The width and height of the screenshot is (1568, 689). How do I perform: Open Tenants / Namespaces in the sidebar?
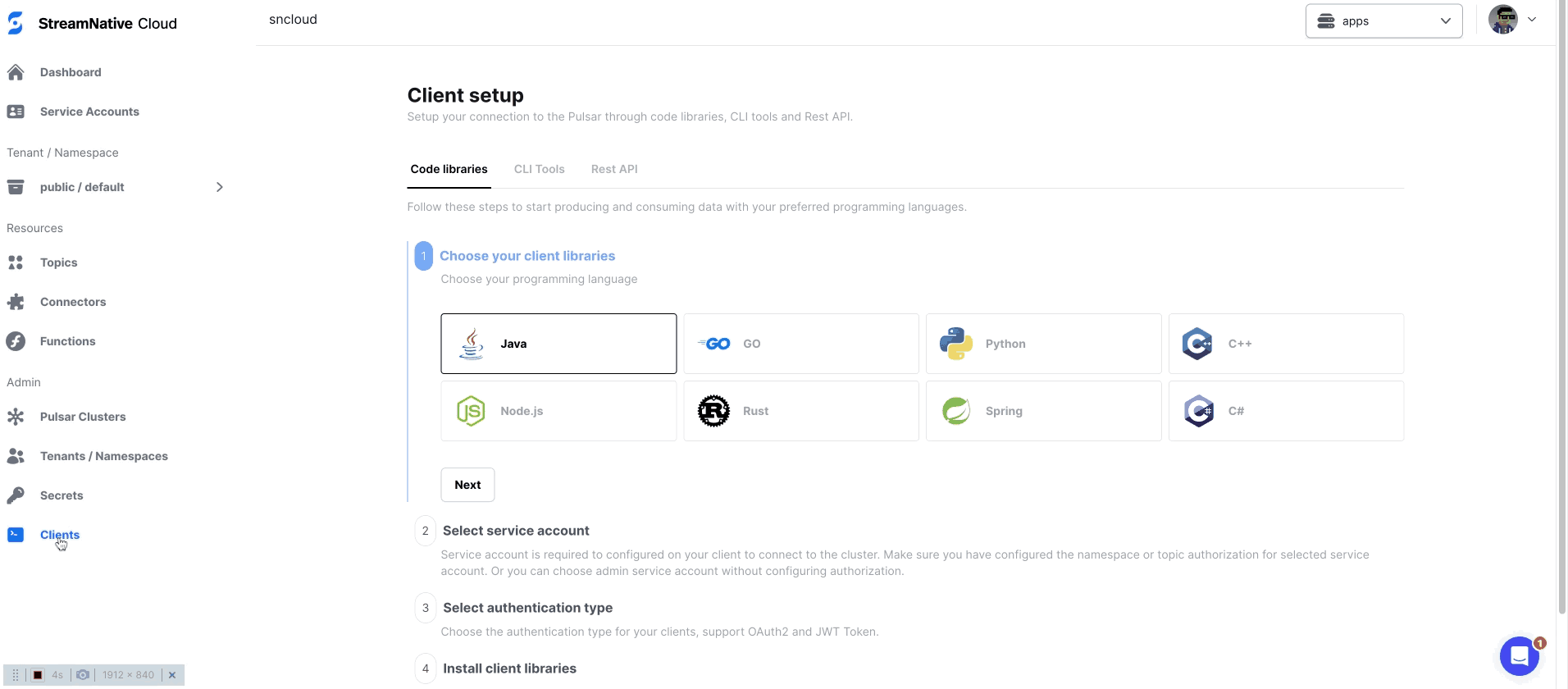click(104, 456)
